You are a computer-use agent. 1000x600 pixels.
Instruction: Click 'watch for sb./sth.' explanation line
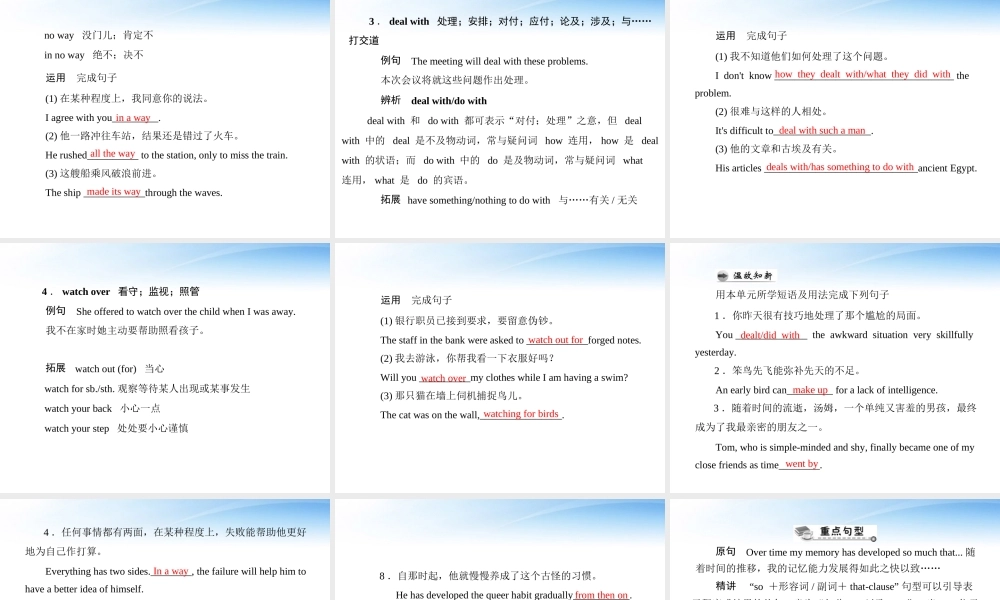147,389
